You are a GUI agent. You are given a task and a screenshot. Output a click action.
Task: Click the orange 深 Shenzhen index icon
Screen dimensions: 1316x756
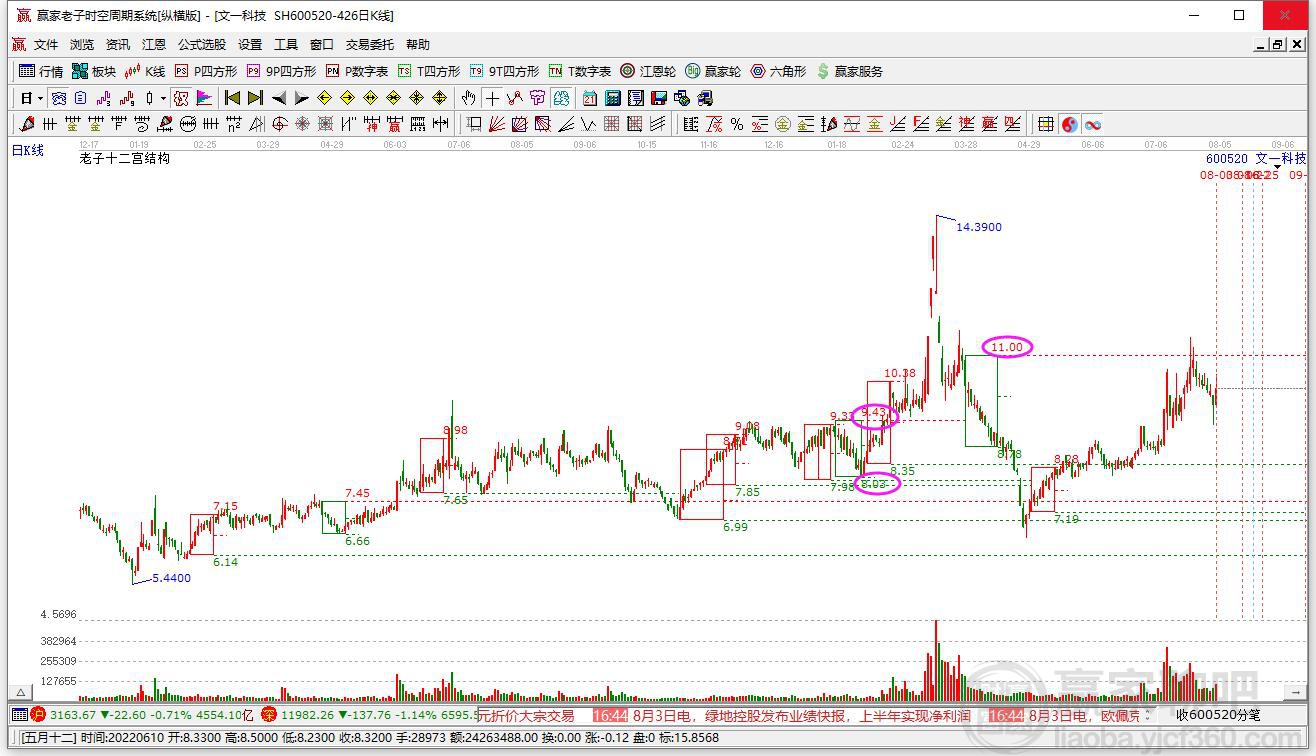point(269,715)
